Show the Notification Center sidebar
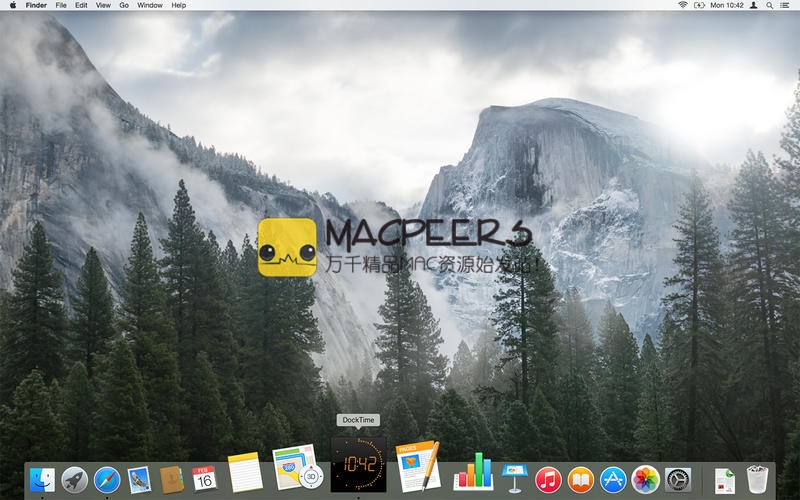 click(x=787, y=5)
